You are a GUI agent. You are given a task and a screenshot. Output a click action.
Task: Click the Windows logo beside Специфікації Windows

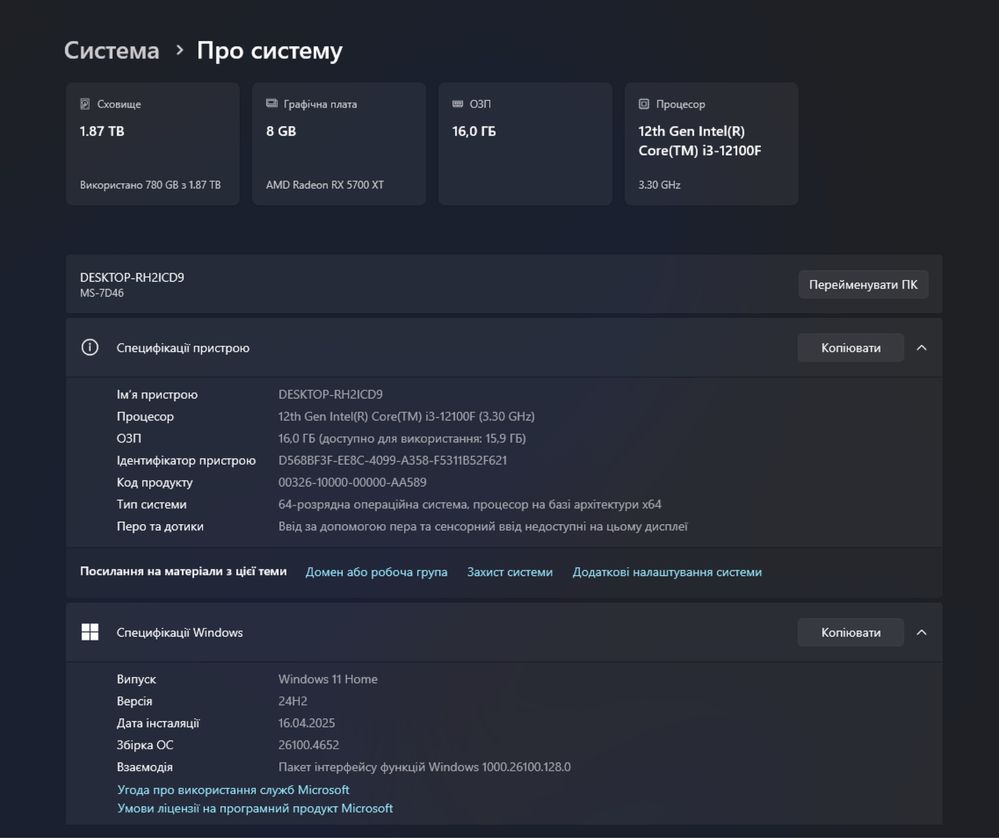90,632
